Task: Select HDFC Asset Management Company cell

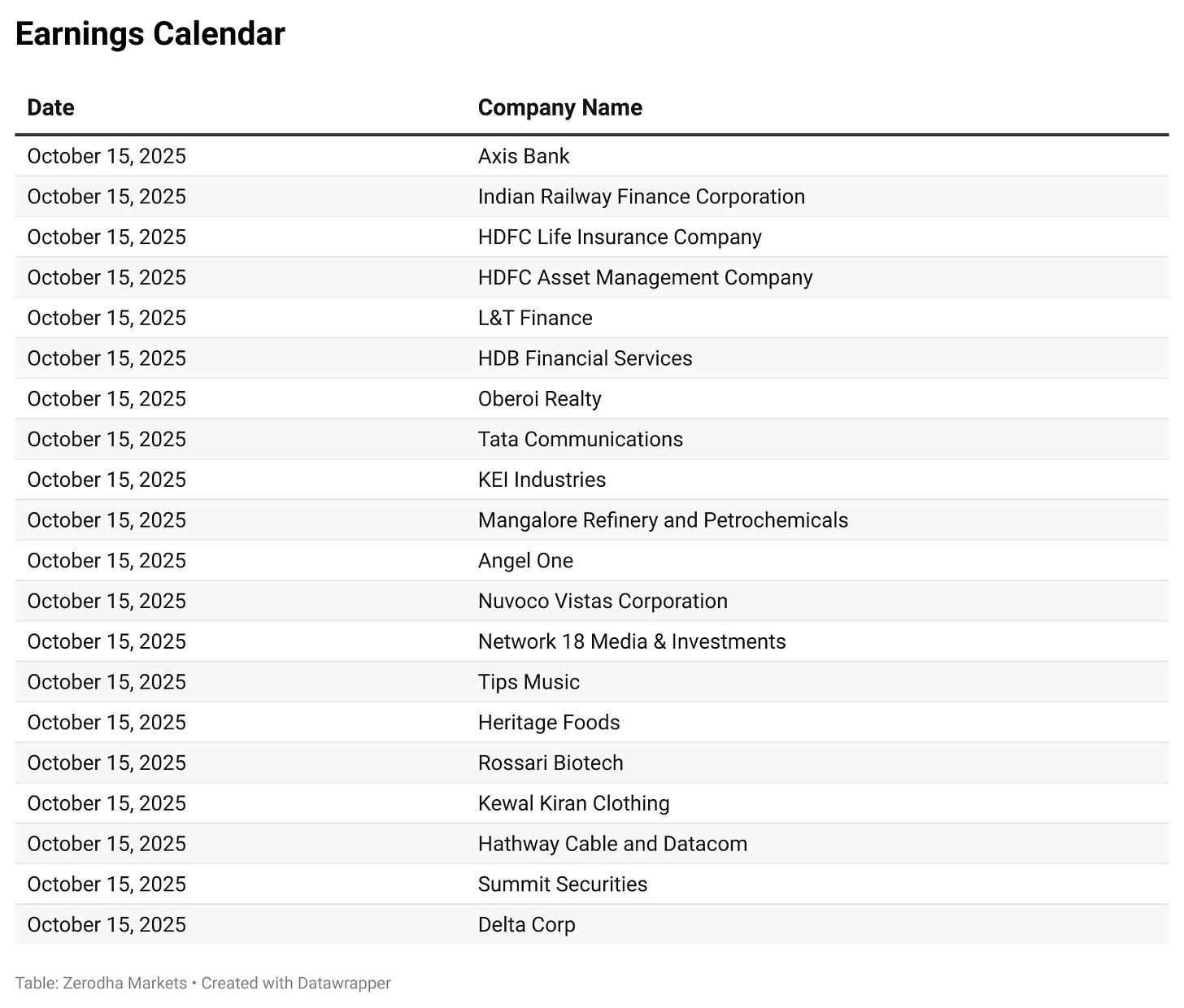Action: click(x=645, y=277)
